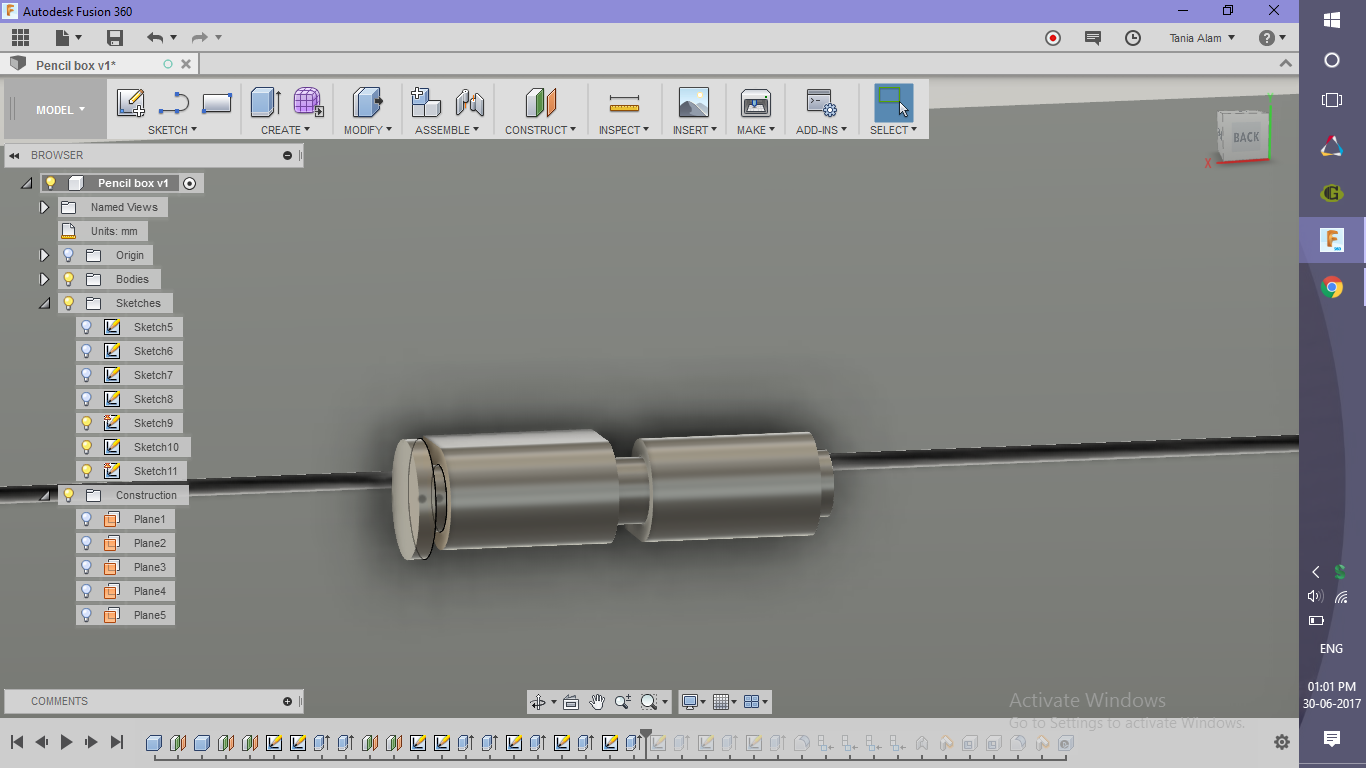The image size is (1366, 768).
Task: Click the New Component icon
Action: click(427, 103)
